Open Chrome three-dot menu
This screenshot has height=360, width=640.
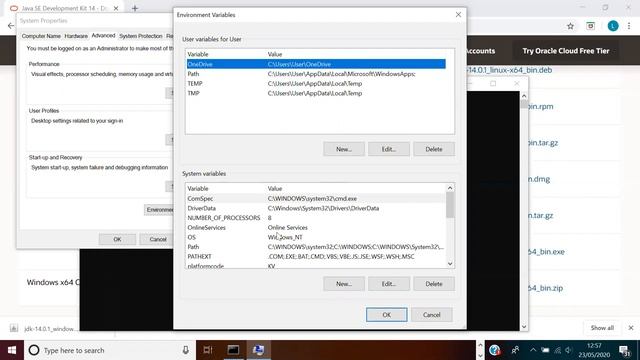click(x=629, y=26)
